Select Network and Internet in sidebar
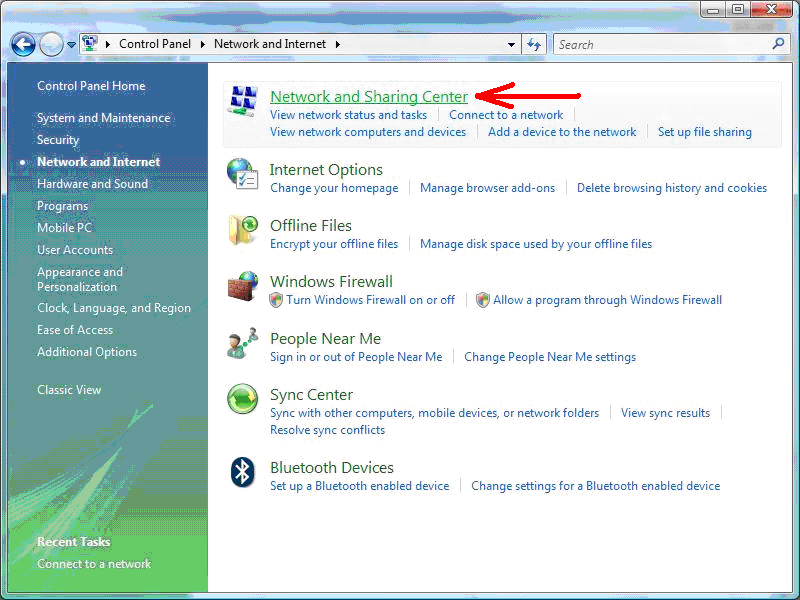The width and height of the screenshot is (800, 600). point(98,162)
